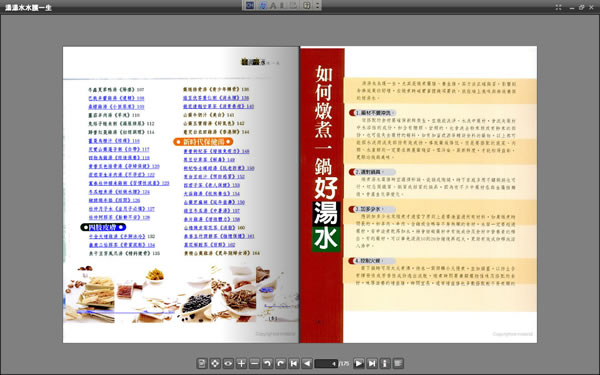
Task: Rotate page counterclockwise
Action: (x=267, y=363)
